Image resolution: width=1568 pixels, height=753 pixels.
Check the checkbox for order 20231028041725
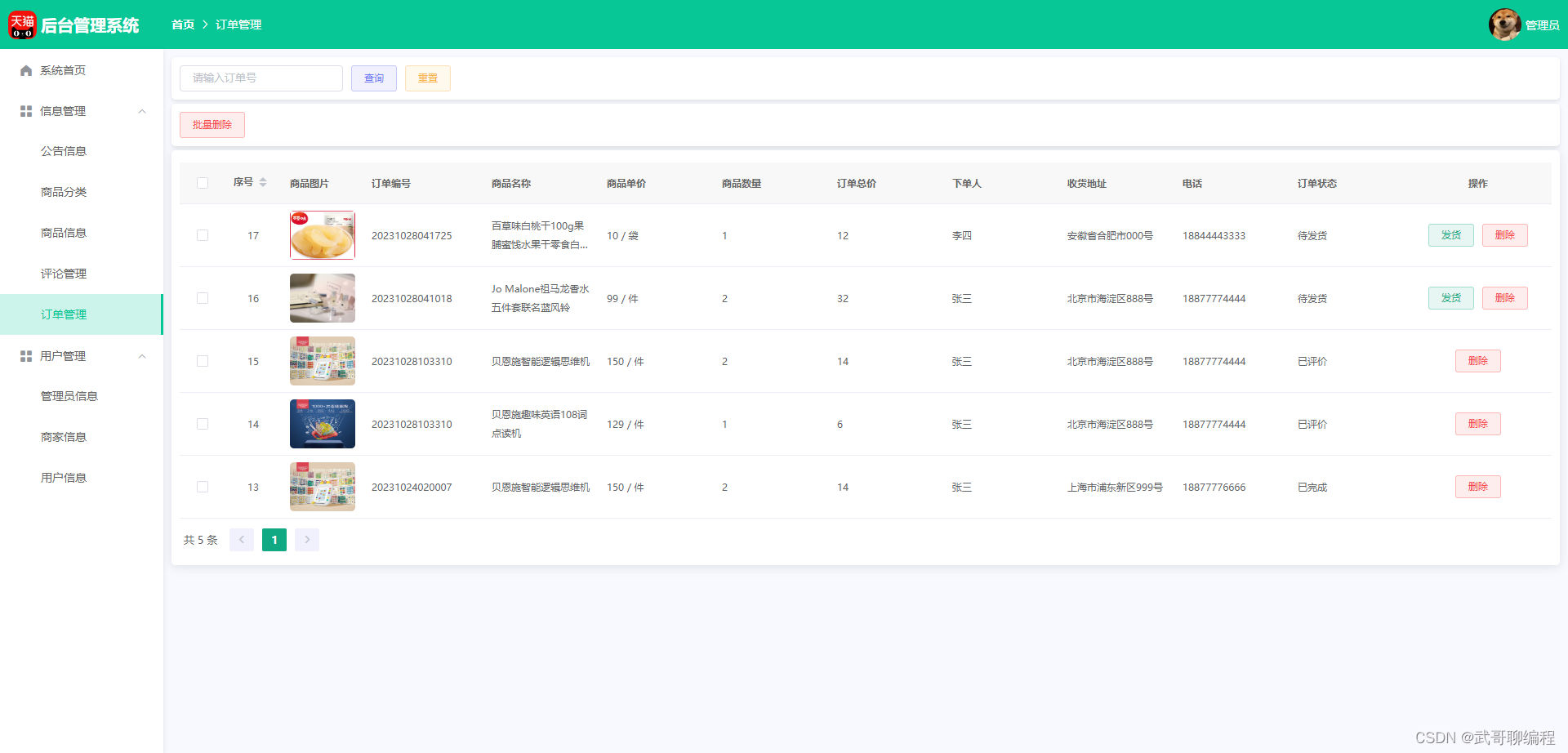203,235
